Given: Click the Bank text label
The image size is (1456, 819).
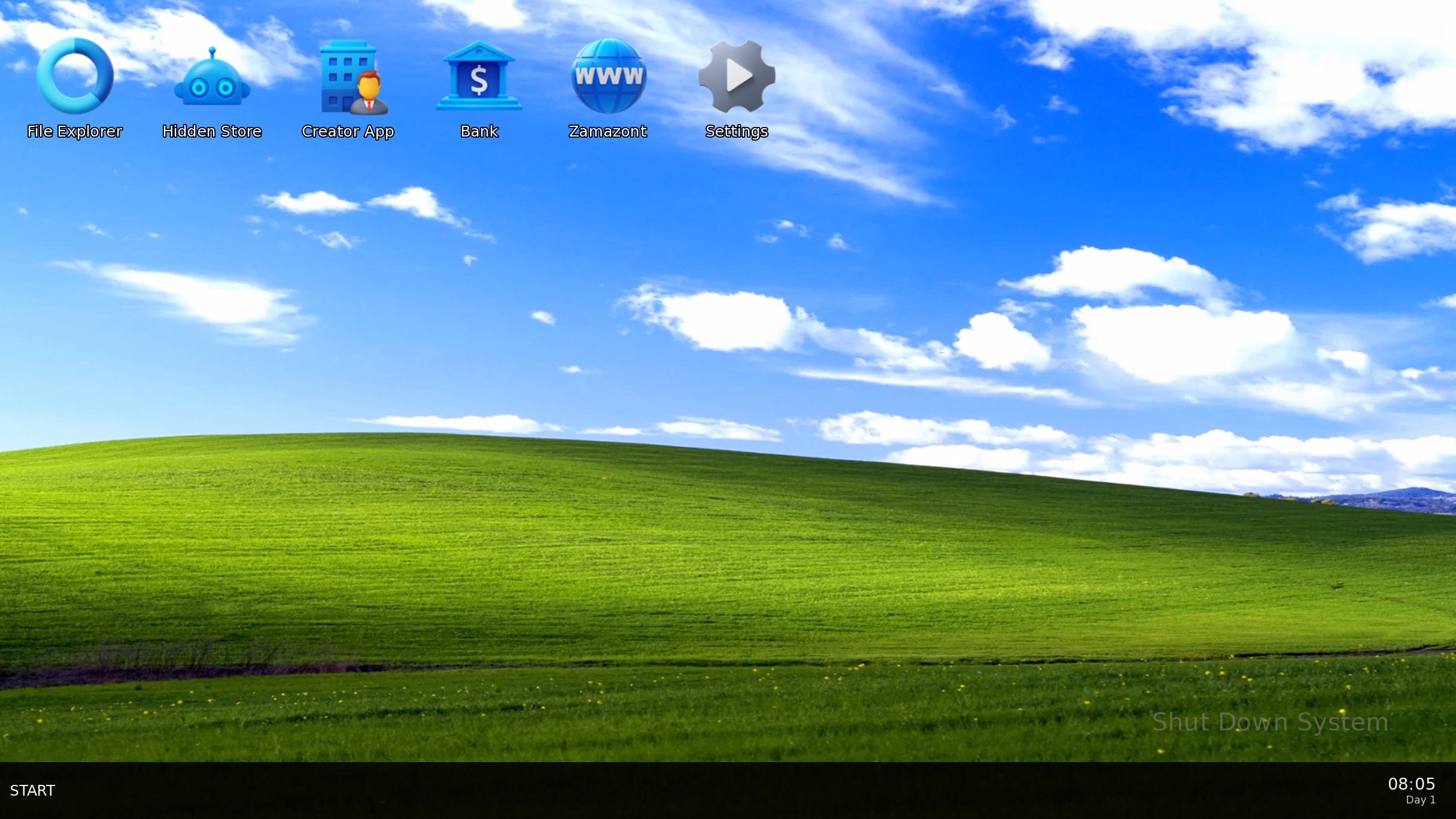Looking at the screenshot, I should point(479,131).
